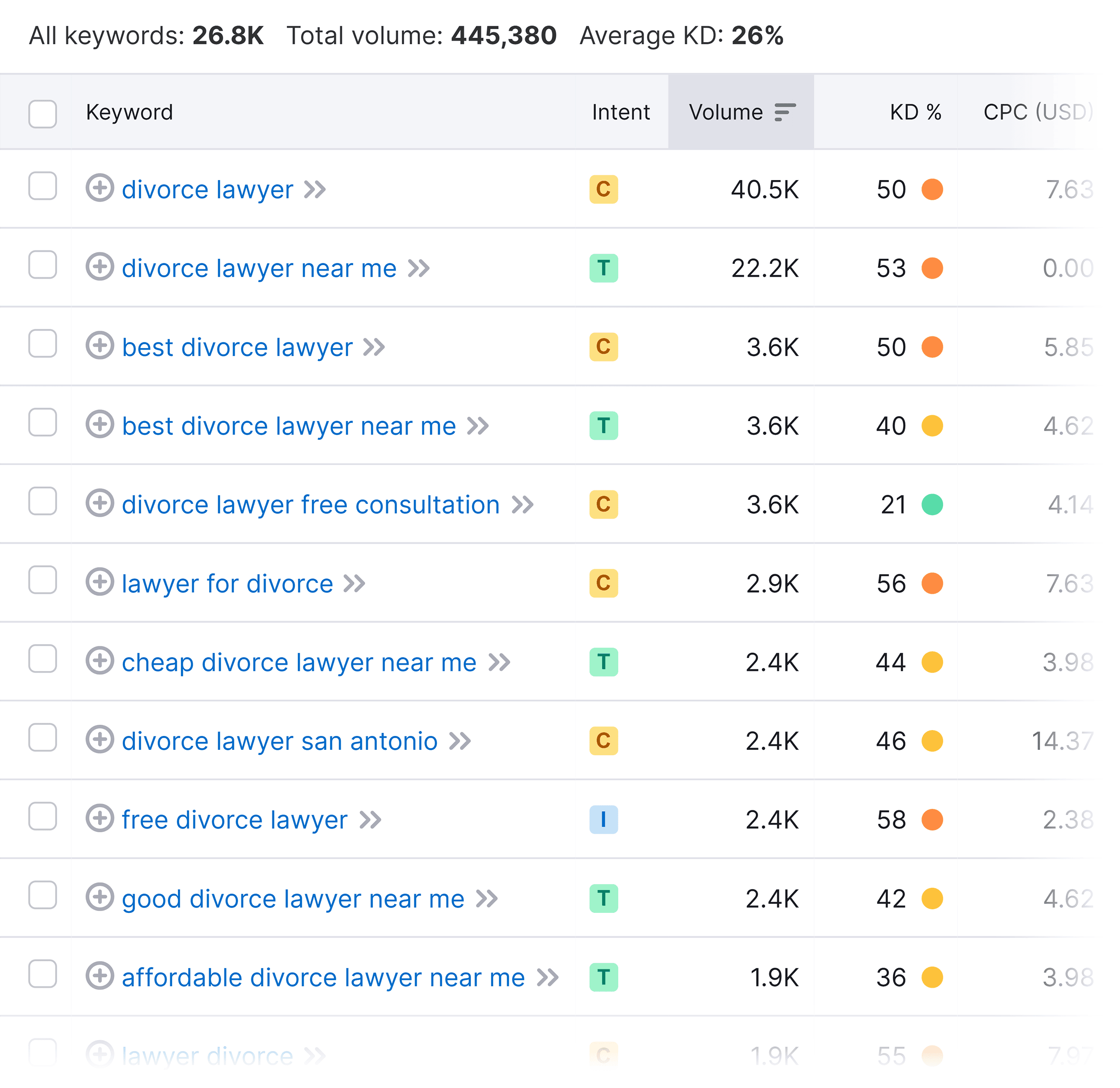Viewport: 1120px width, 1088px height.
Task: Click the plus icon next to divorce lawyer
Action: point(100,189)
